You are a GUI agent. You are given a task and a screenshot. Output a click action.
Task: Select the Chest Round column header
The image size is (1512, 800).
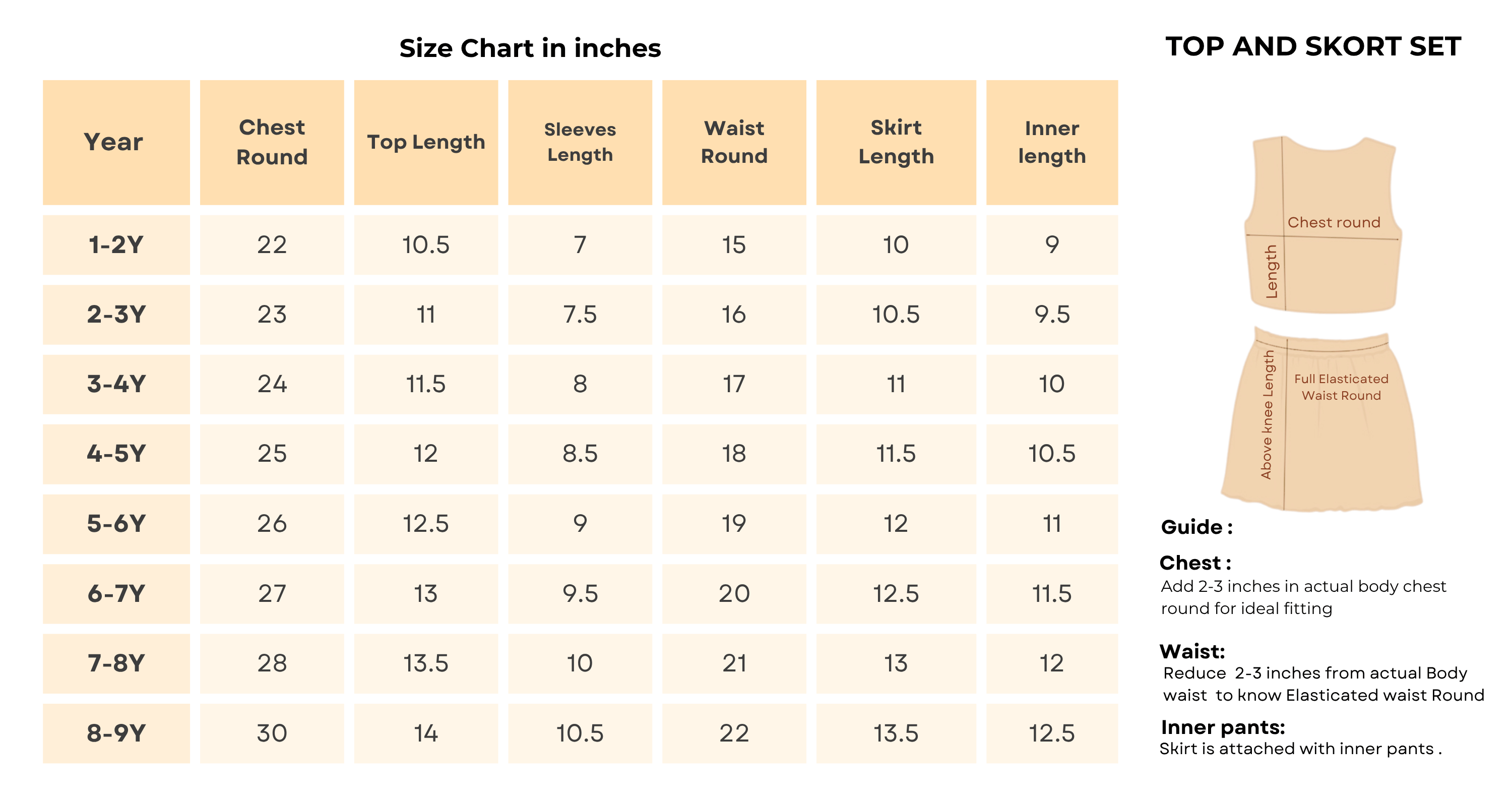[272, 142]
